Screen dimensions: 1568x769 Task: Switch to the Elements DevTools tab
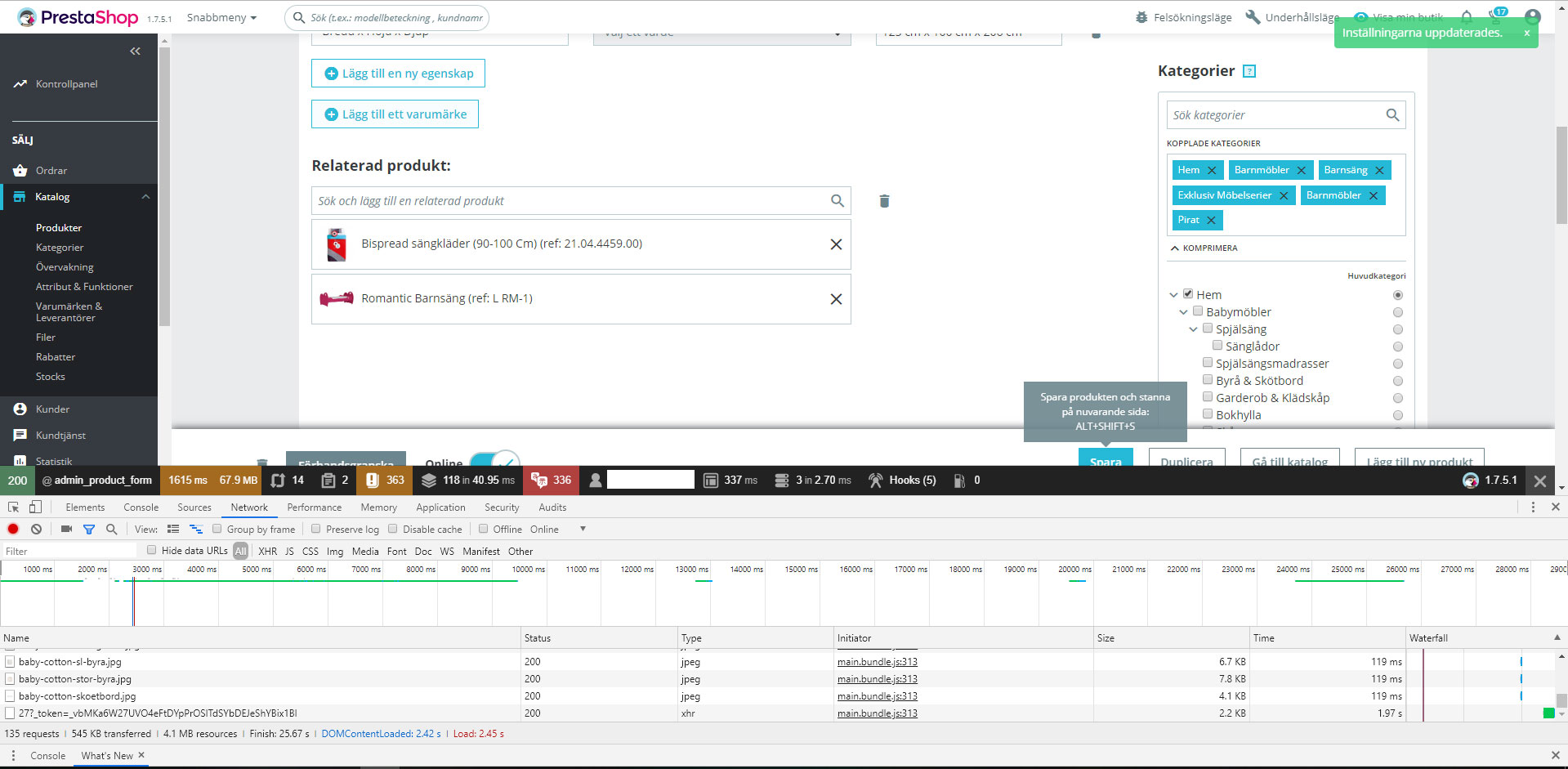tap(85, 507)
